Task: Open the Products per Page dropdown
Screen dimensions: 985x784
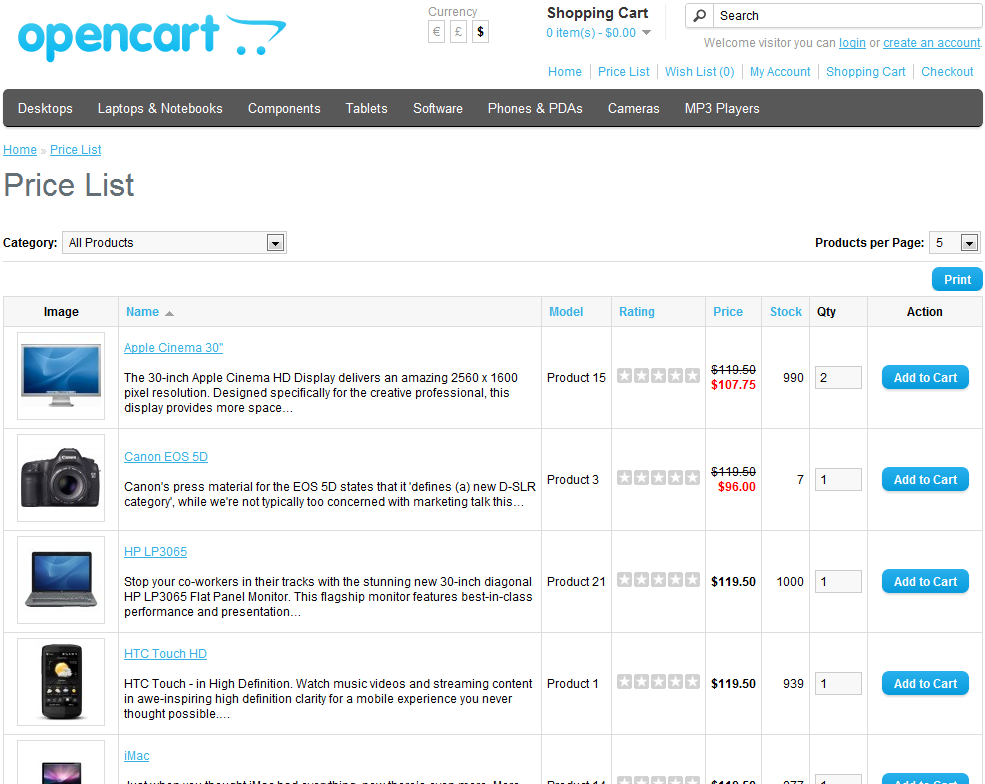Action: tap(955, 242)
